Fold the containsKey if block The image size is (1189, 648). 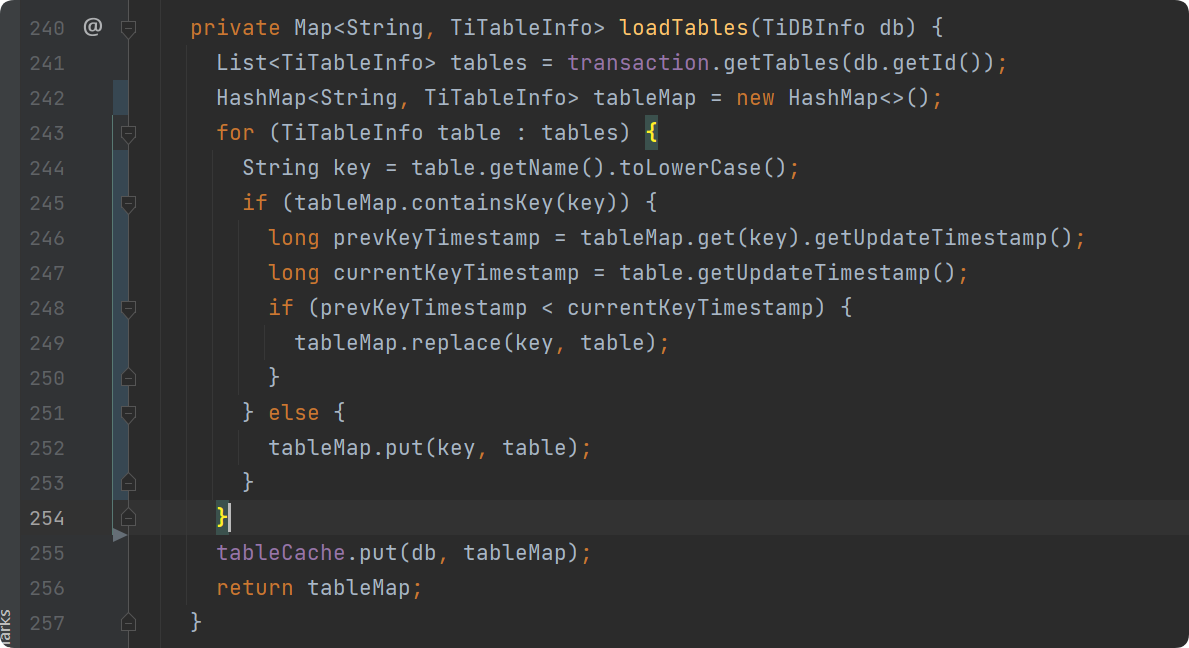point(128,203)
